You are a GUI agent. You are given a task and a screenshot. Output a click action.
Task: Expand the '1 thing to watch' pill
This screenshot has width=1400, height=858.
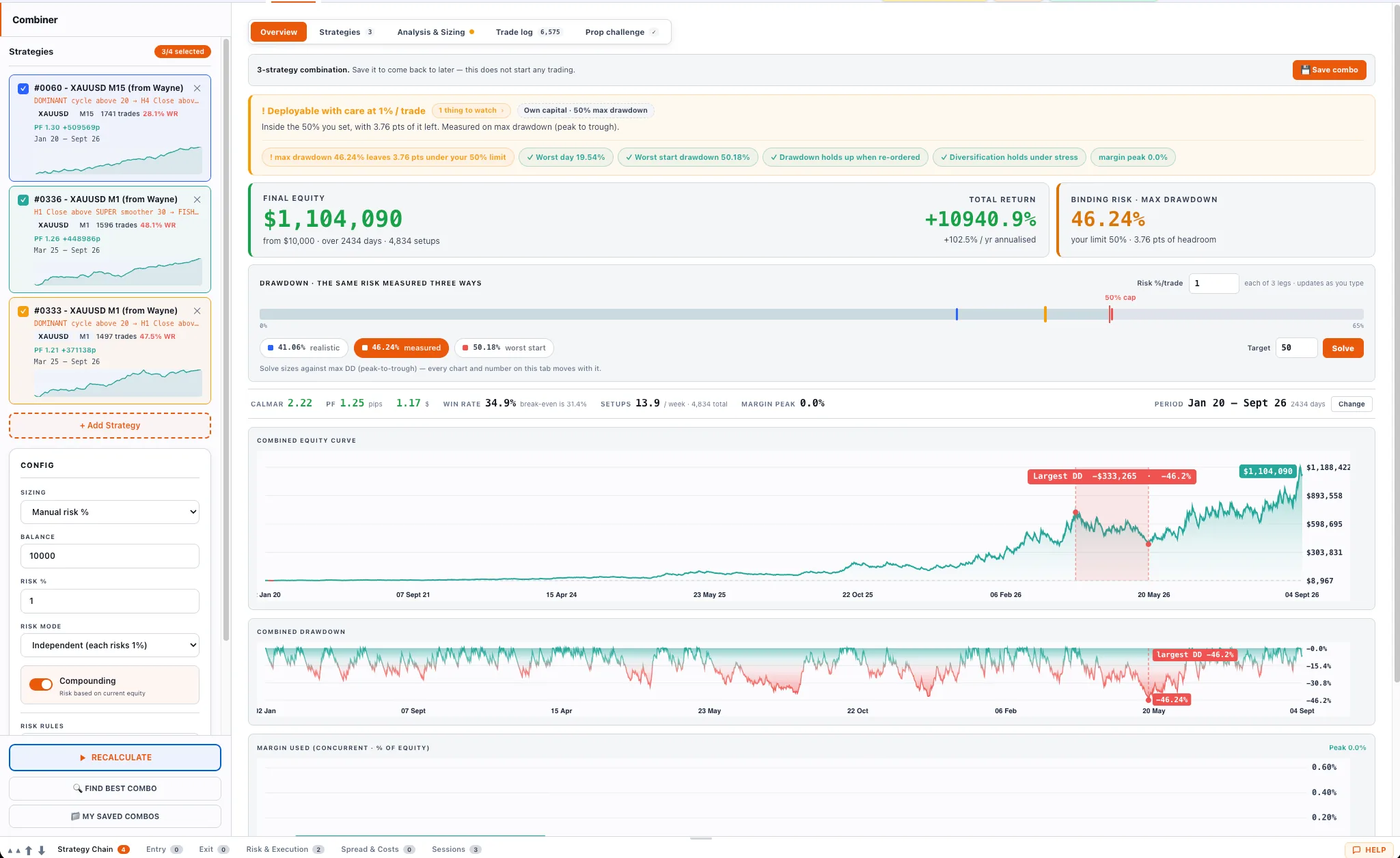coord(471,111)
